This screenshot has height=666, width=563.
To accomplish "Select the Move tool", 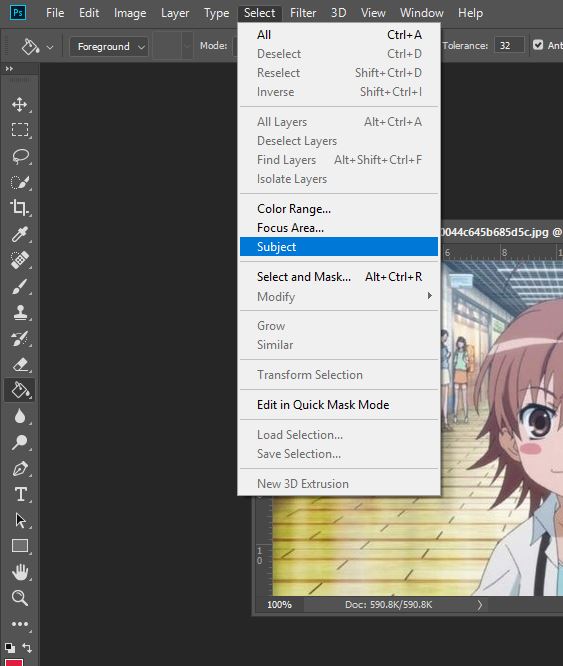I will (20, 104).
